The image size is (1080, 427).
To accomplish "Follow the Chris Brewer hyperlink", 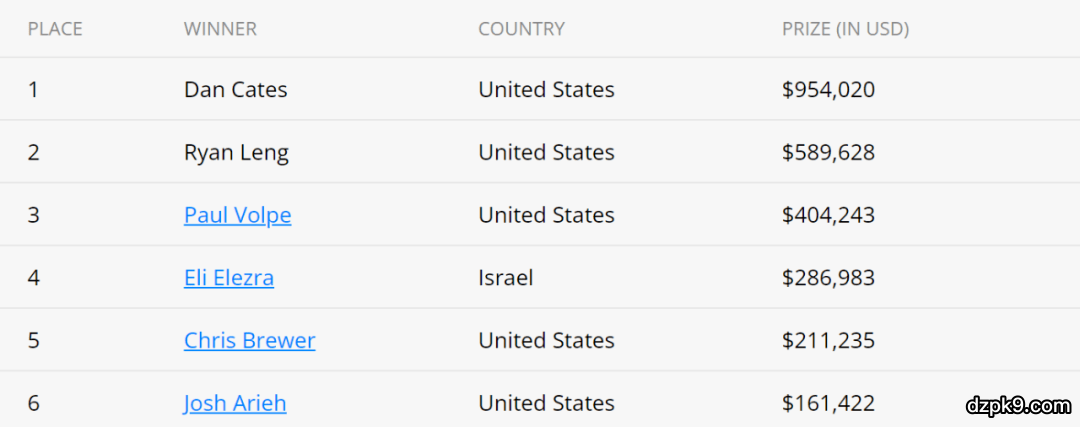I will (x=249, y=340).
